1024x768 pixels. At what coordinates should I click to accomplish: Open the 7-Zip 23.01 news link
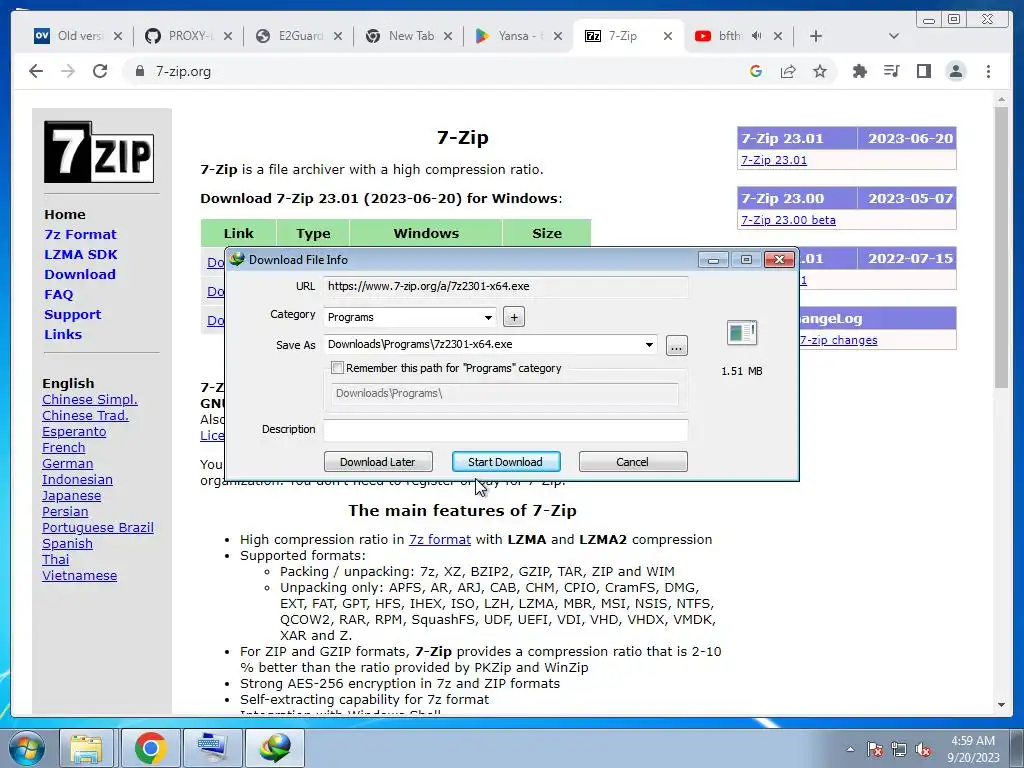[774, 160]
